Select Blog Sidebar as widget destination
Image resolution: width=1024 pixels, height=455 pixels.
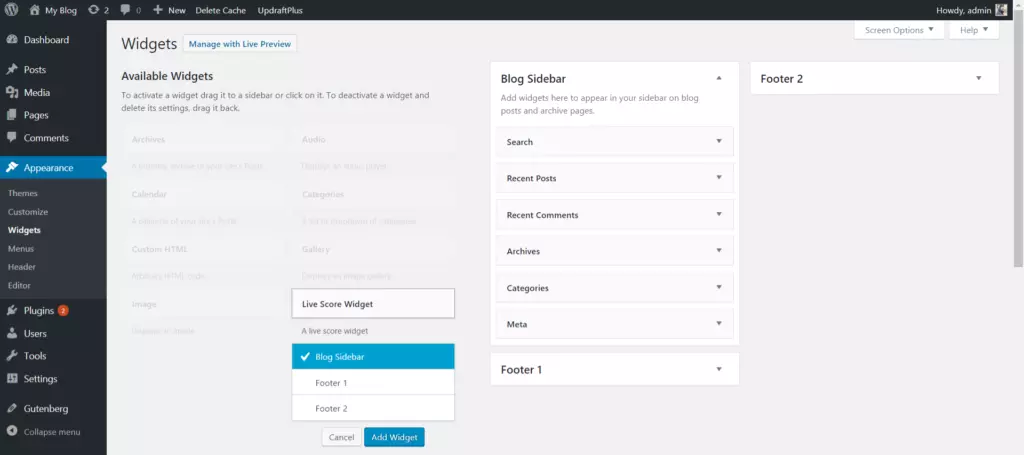click(372, 357)
